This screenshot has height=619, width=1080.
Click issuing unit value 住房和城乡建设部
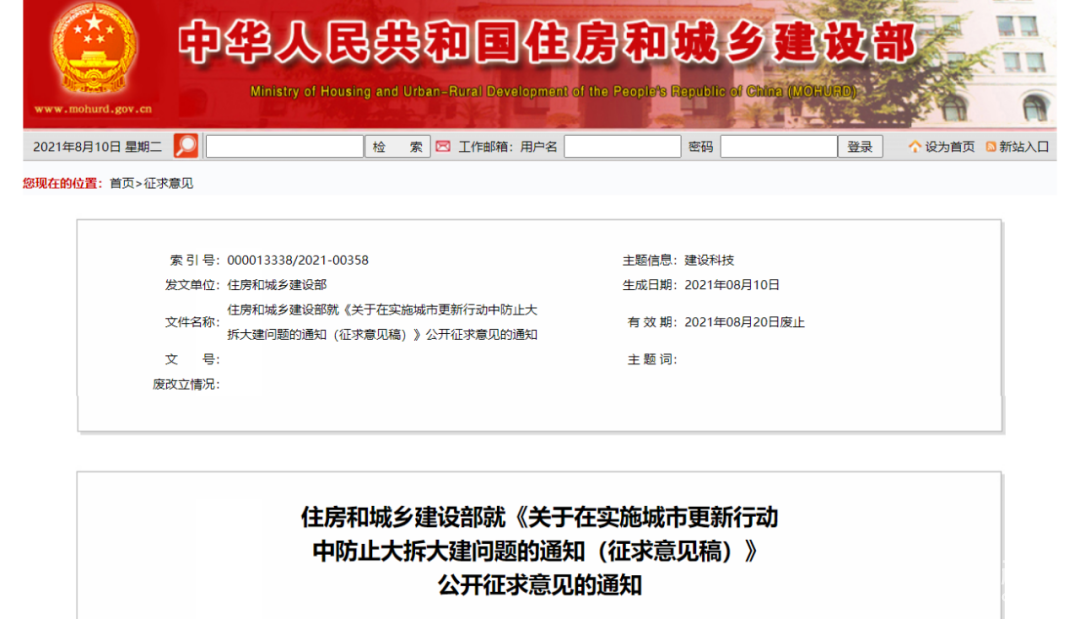coord(277,285)
